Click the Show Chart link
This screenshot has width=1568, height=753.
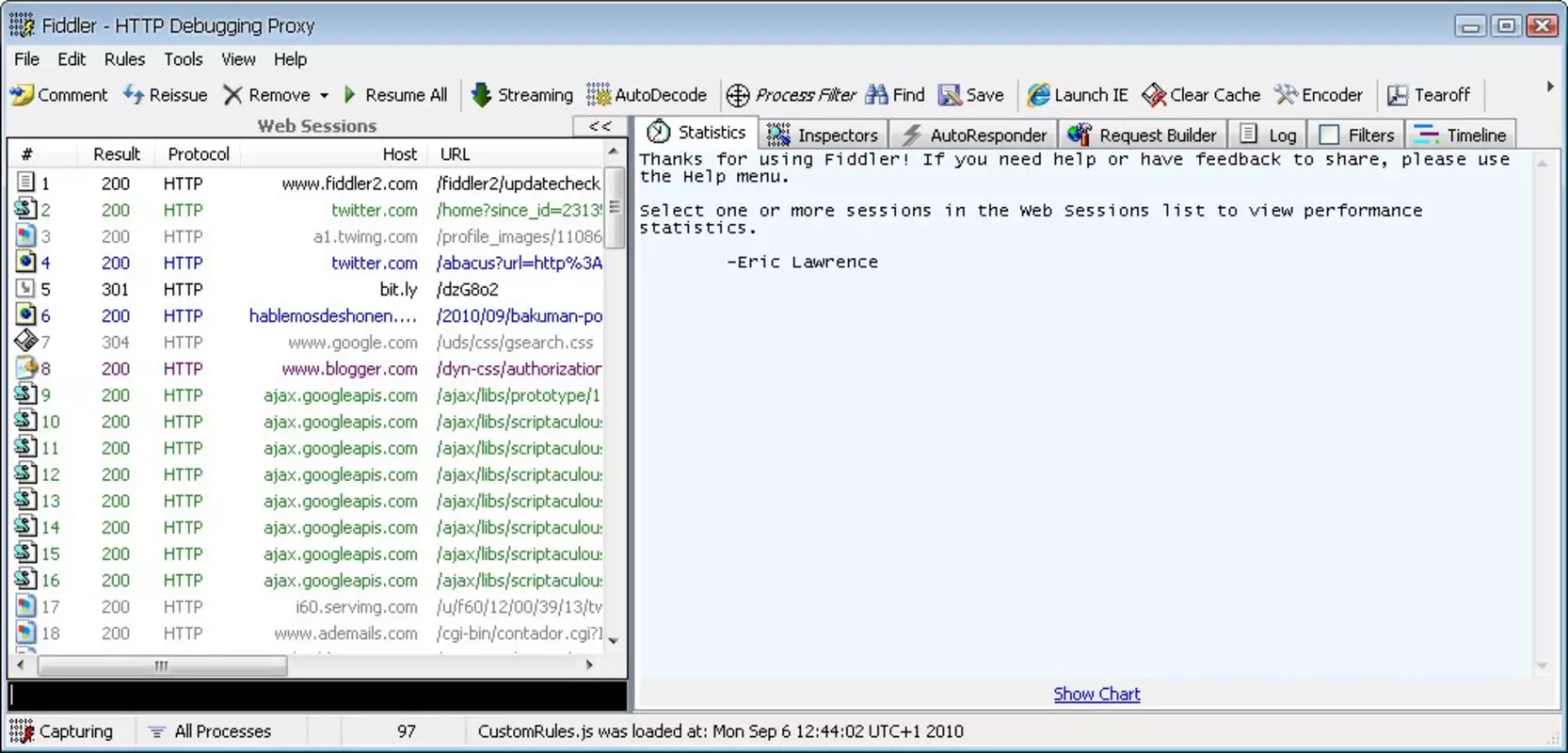[x=1096, y=694]
